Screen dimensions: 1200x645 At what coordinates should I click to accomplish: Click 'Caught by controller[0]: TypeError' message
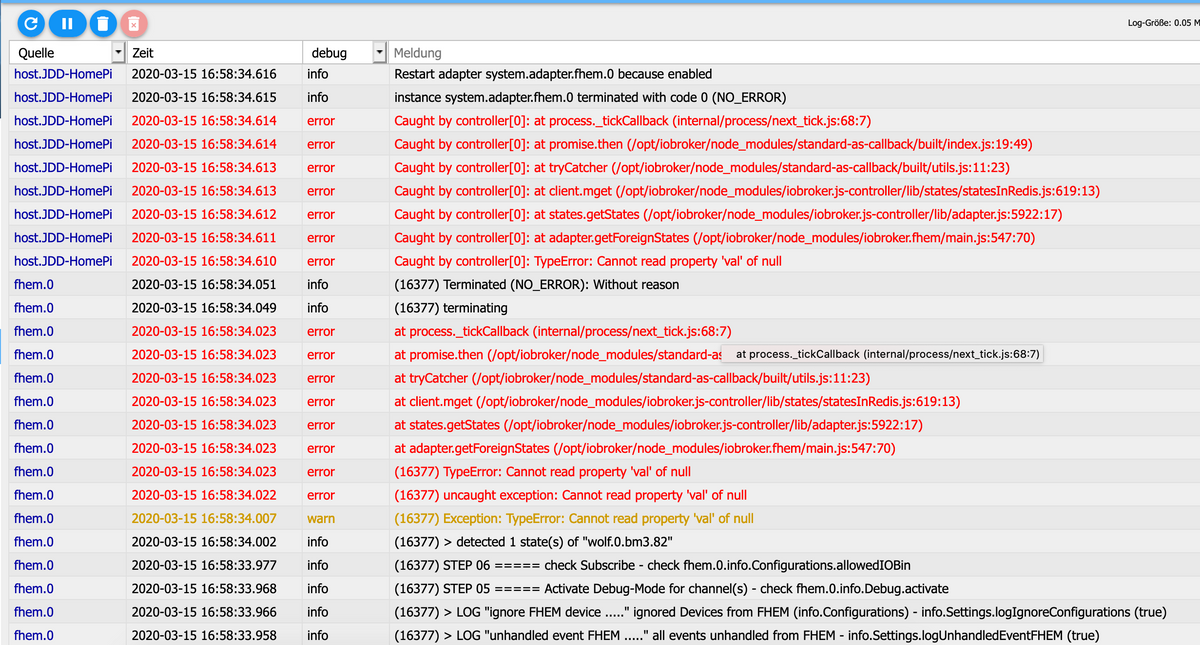(588, 261)
